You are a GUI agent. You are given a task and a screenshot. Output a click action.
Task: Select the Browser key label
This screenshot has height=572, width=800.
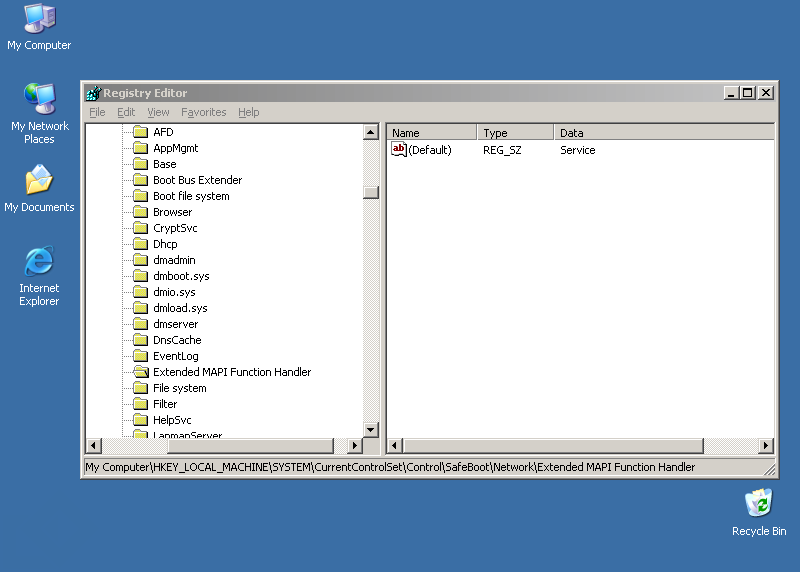172,212
